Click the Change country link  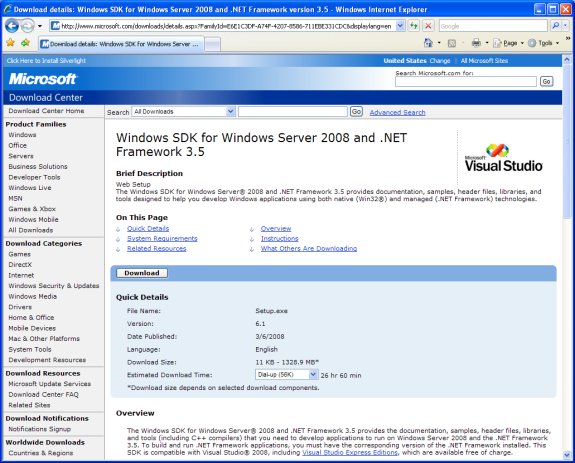tap(440, 61)
